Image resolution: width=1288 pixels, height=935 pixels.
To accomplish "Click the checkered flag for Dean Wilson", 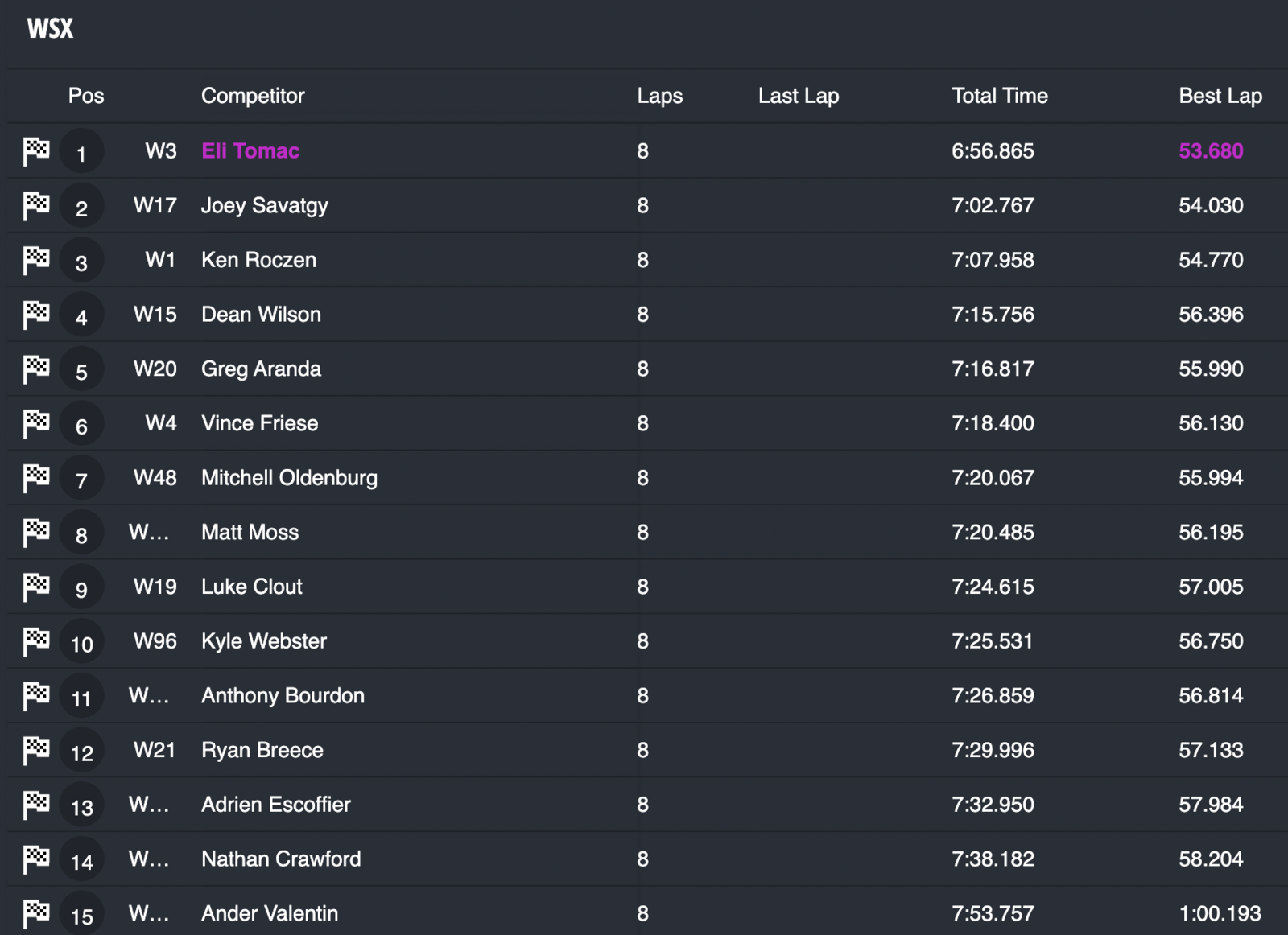I will [x=36, y=315].
